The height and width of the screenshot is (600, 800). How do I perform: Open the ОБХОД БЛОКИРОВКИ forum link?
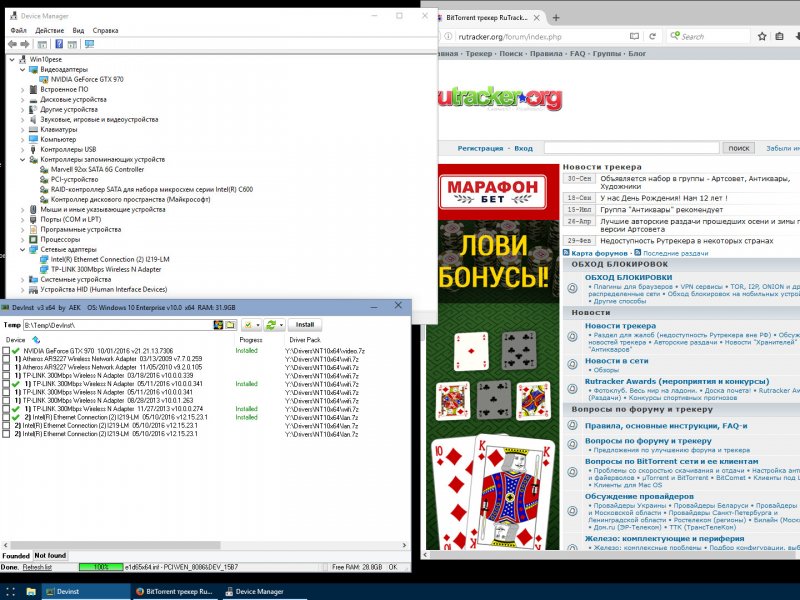click(628, 278)
